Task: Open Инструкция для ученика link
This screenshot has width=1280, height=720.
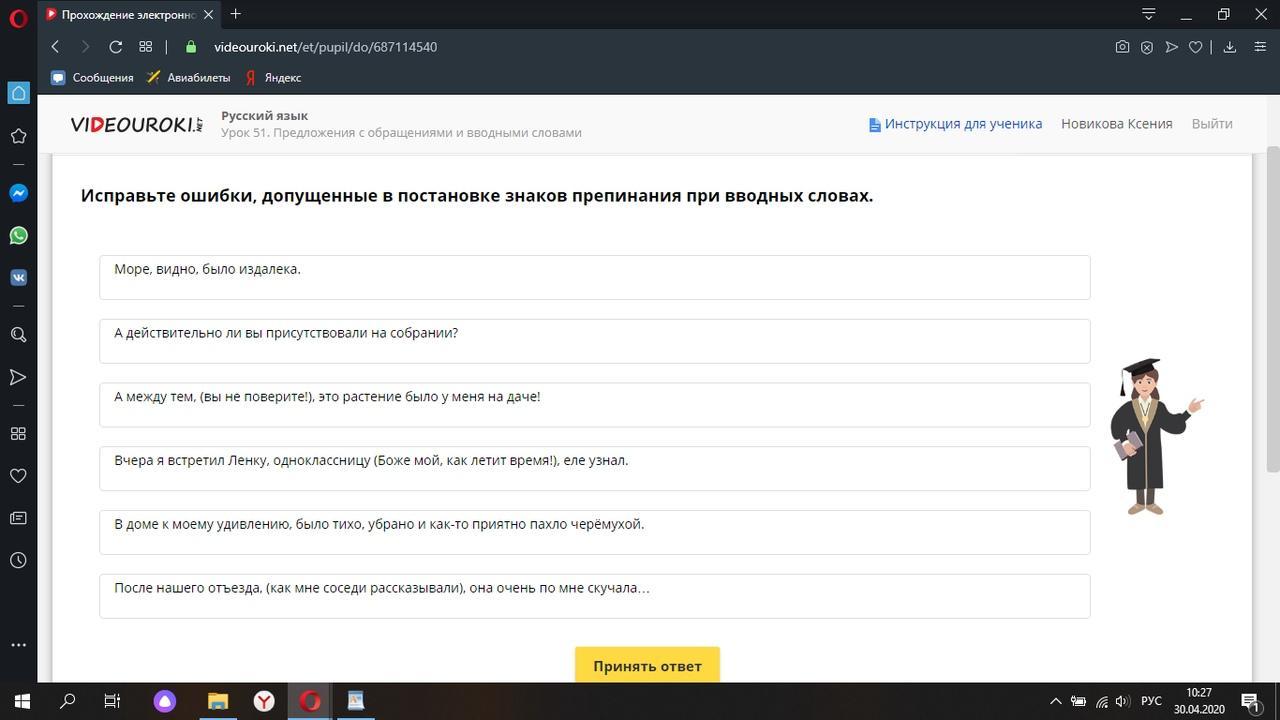Action: 955,124
